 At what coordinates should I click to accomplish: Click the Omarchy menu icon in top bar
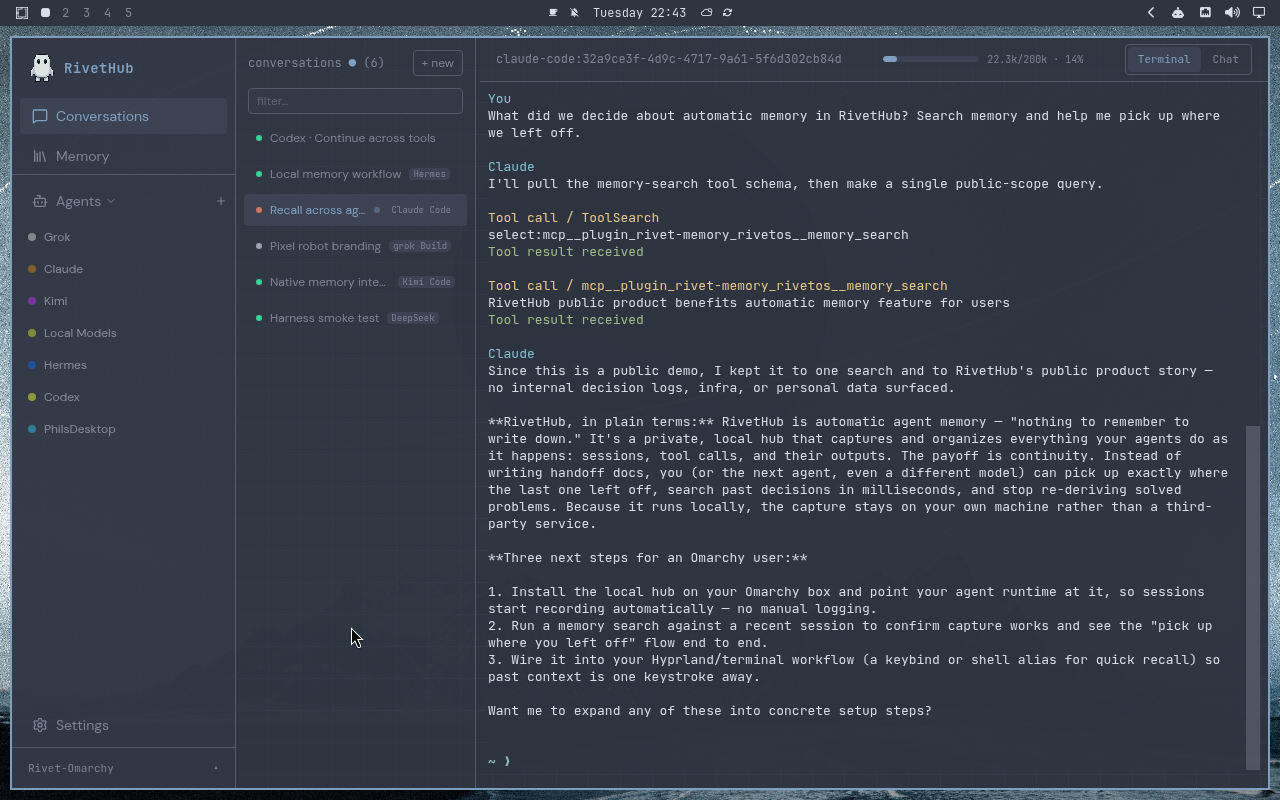pyautogui.click(x=22, y=13)
